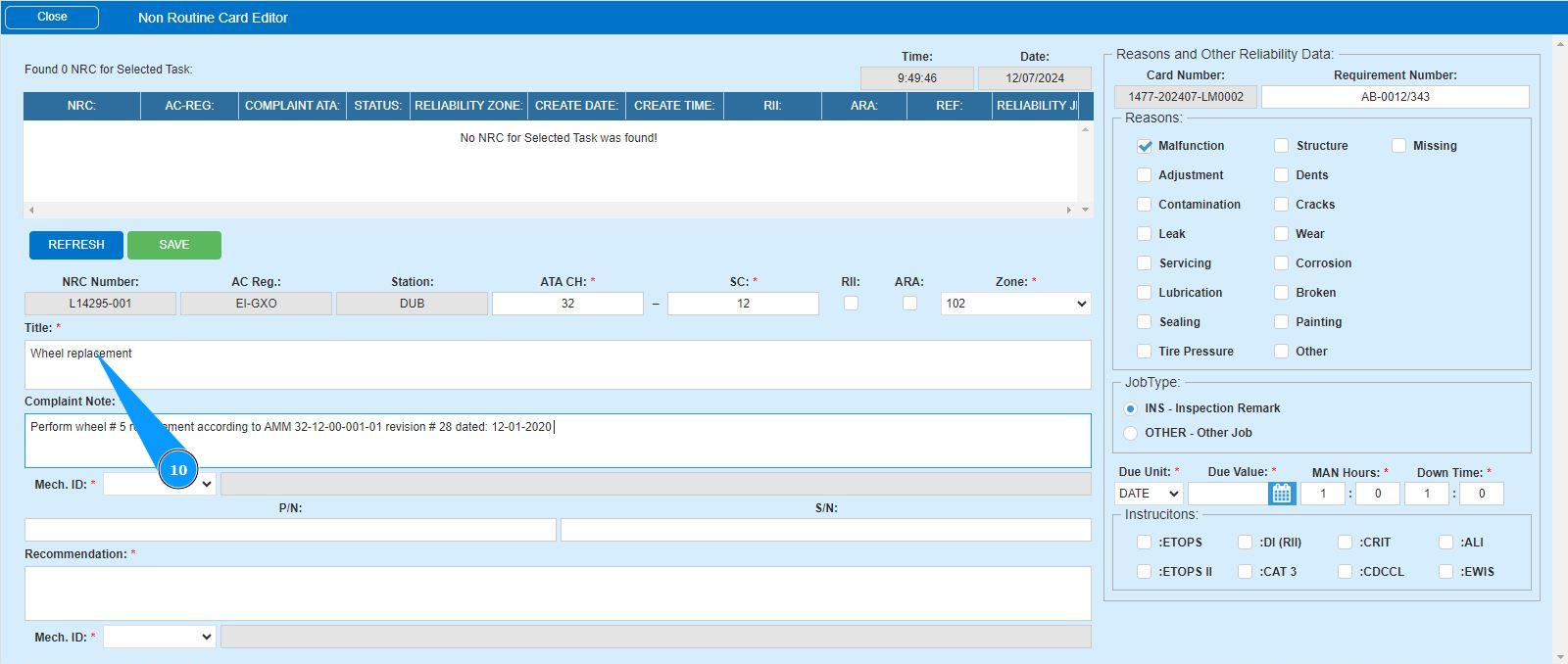Expand the Due Unit DATE dropdown
Image resolution: width=1568 pixels, height=664 pixels.
[1149, 494]
